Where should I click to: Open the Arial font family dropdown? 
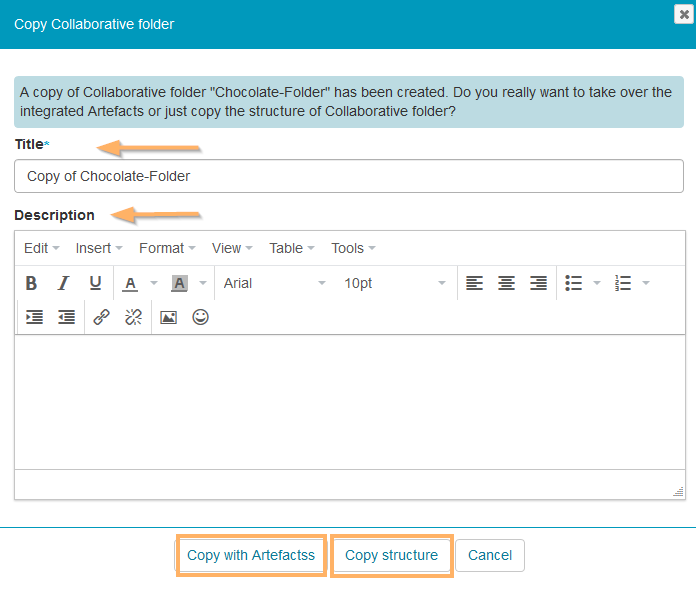(274, 283)
